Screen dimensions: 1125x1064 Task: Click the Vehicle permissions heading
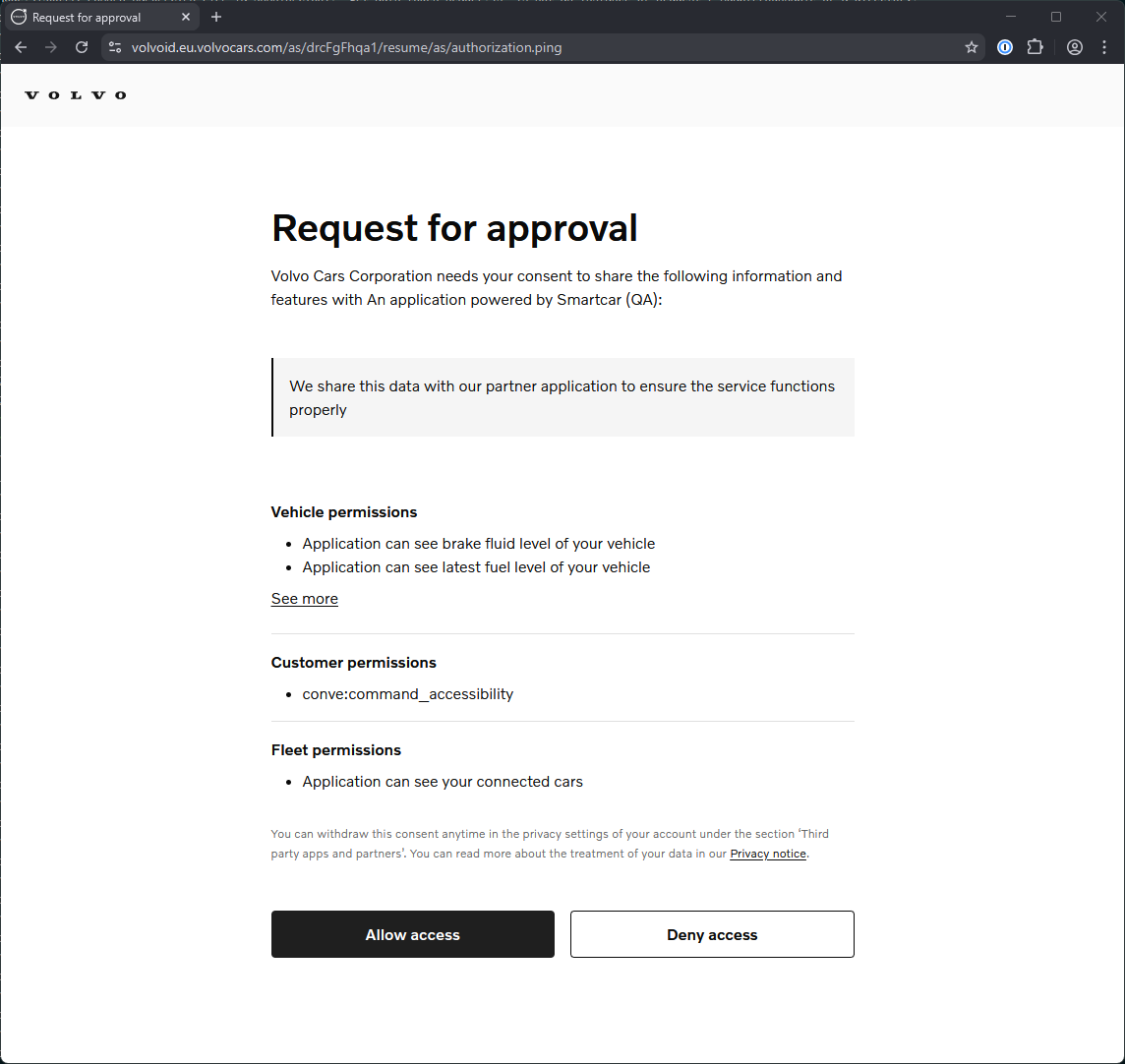(343, 512)
